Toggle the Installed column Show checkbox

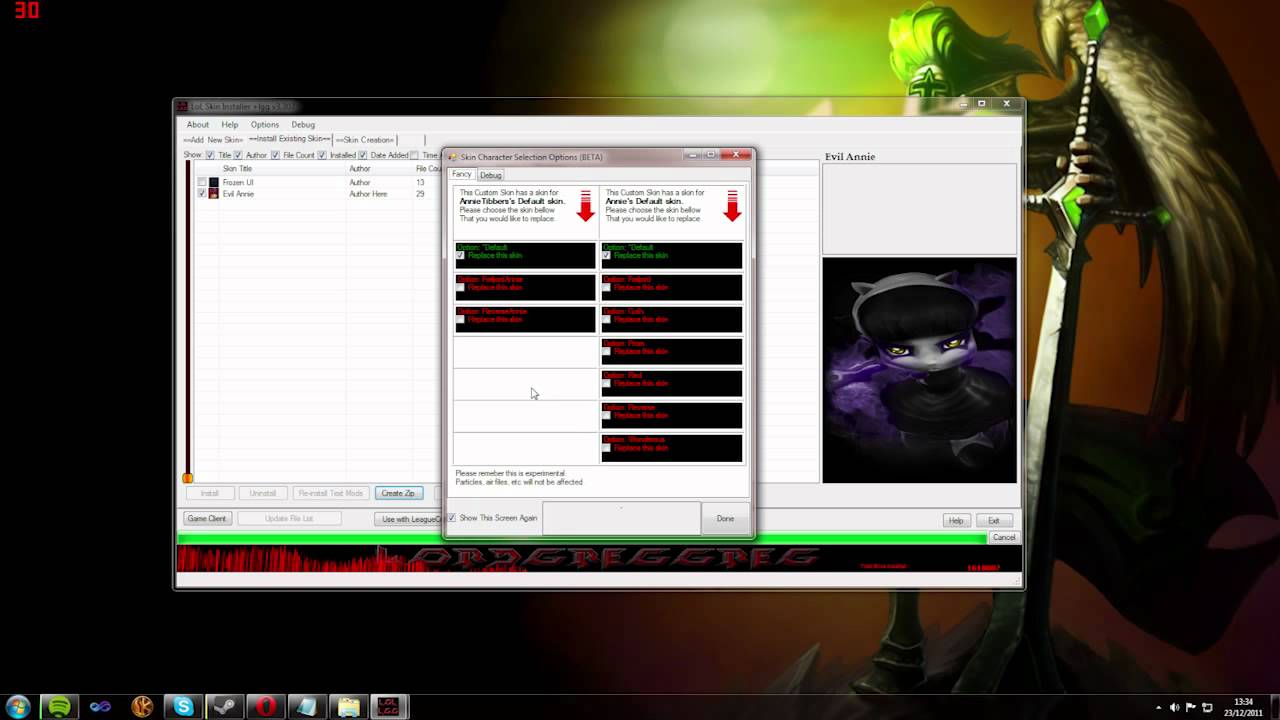[x=322, y=155]
